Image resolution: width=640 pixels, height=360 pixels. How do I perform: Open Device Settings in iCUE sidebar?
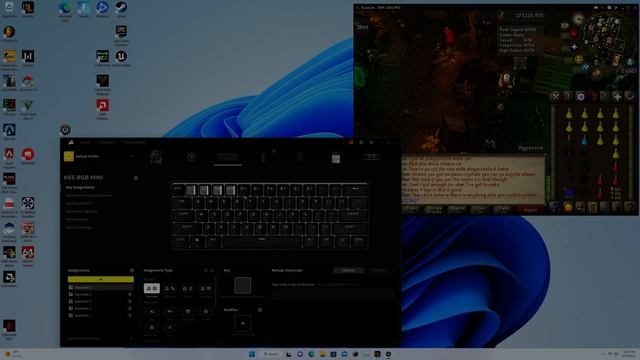coord(78,227)
